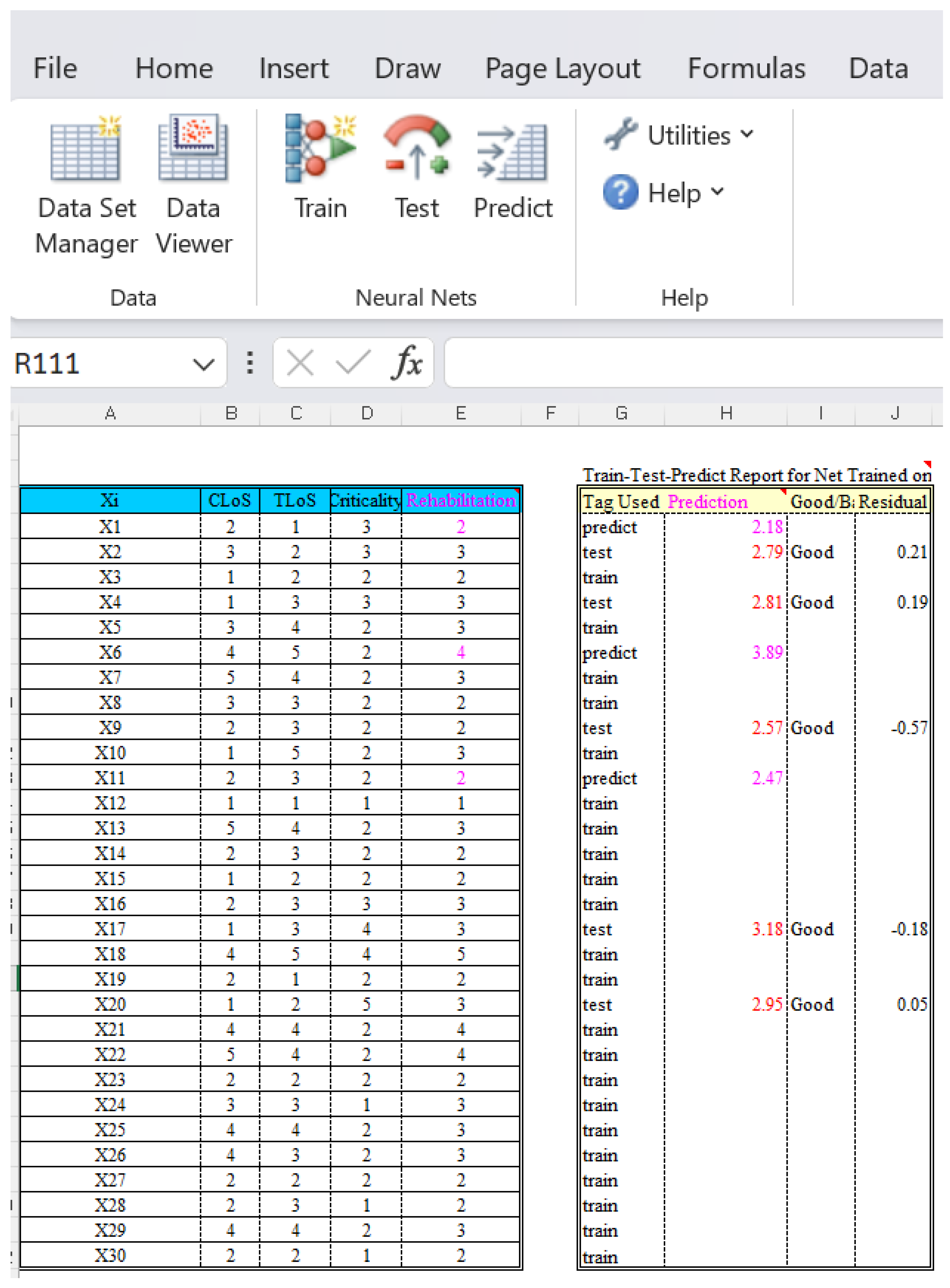Select the cyan Rehabilitation header cell
Viewport: 950px width, 1288px height.
pos(461,501)
